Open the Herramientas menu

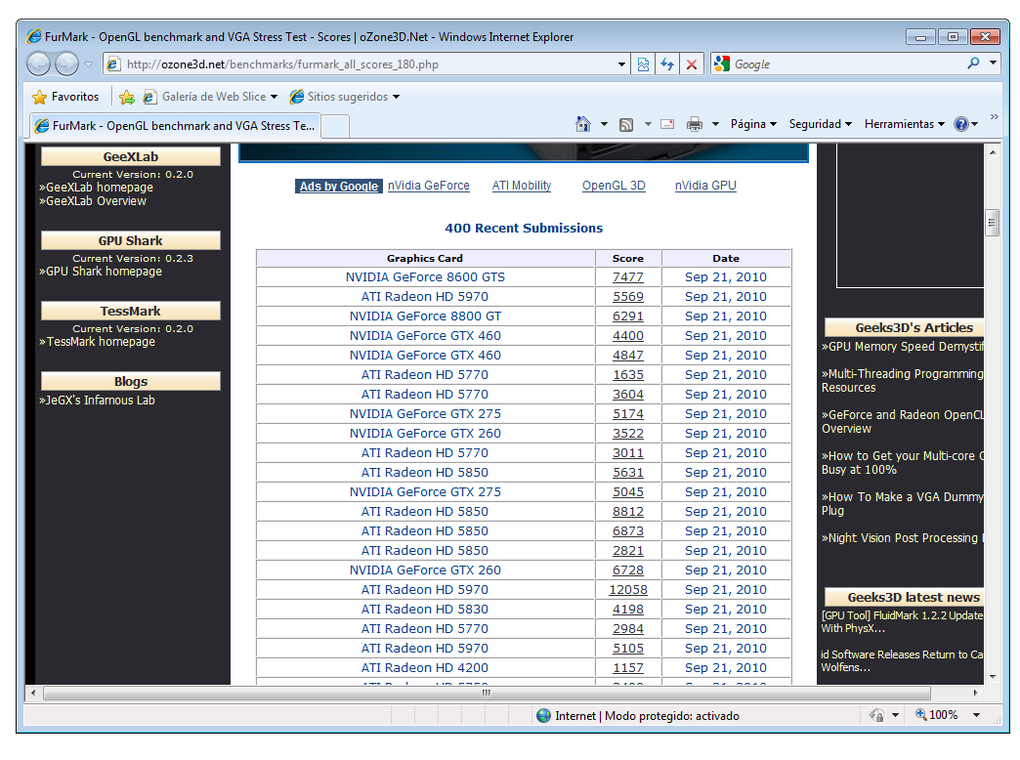(x=904, y=124)
